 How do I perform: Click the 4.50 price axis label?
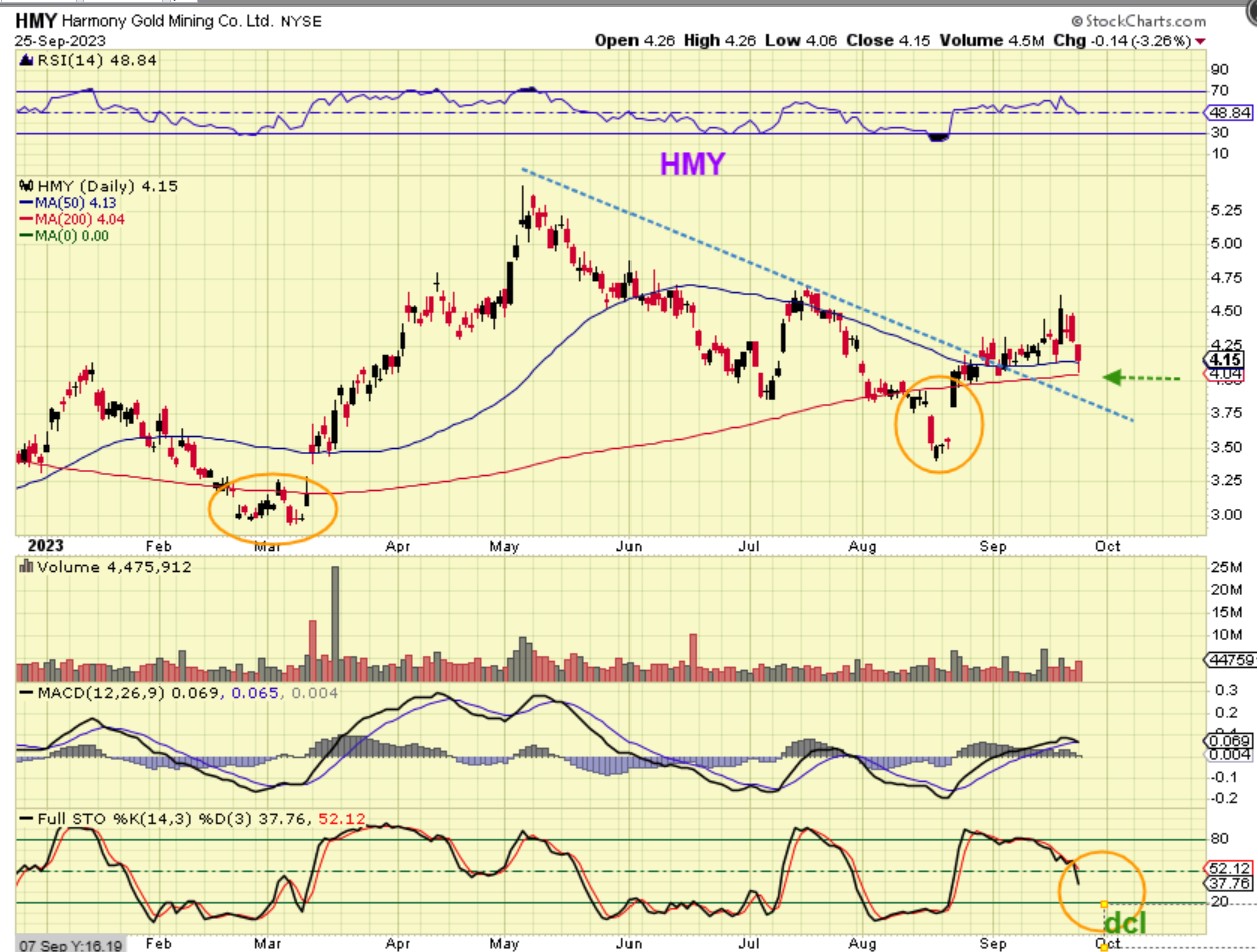coord(1226,311)
